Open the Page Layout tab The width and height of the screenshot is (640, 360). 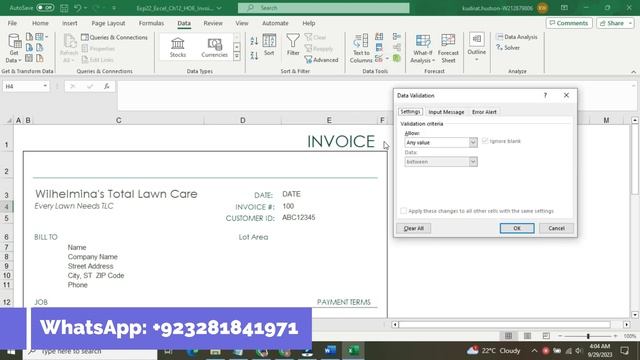point(108,23)
